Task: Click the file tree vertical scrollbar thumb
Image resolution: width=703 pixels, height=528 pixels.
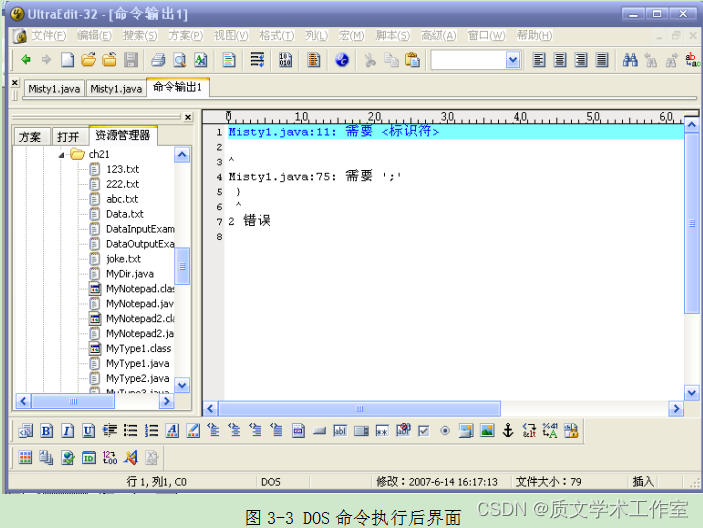Action: pyautogui.click(x=183, y=265)
